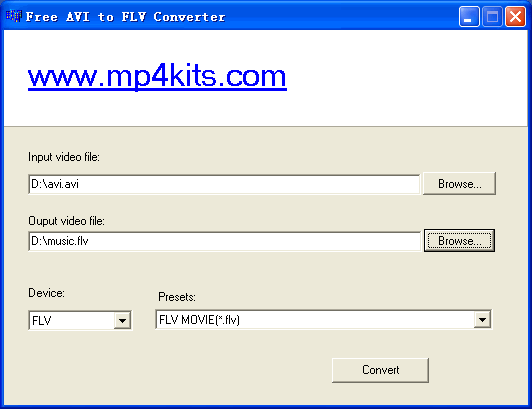This screenshot has width=532, height=409.
Task: Select the FLV device combo box
Action: point(80,320)
